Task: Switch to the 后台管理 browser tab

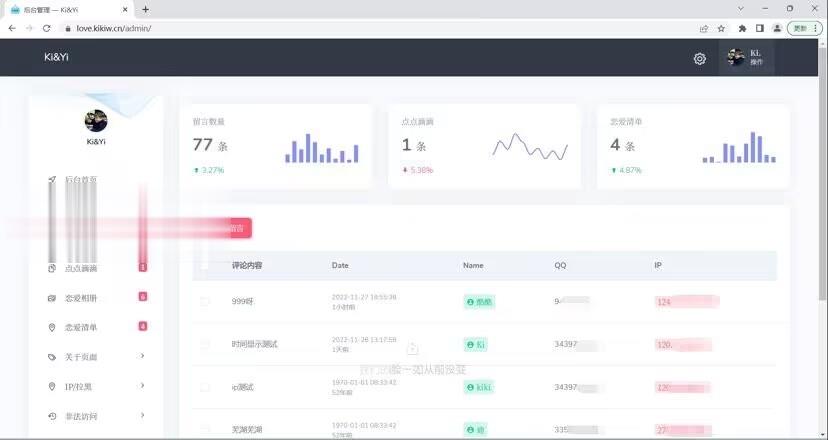Action: tap(70, 9)
